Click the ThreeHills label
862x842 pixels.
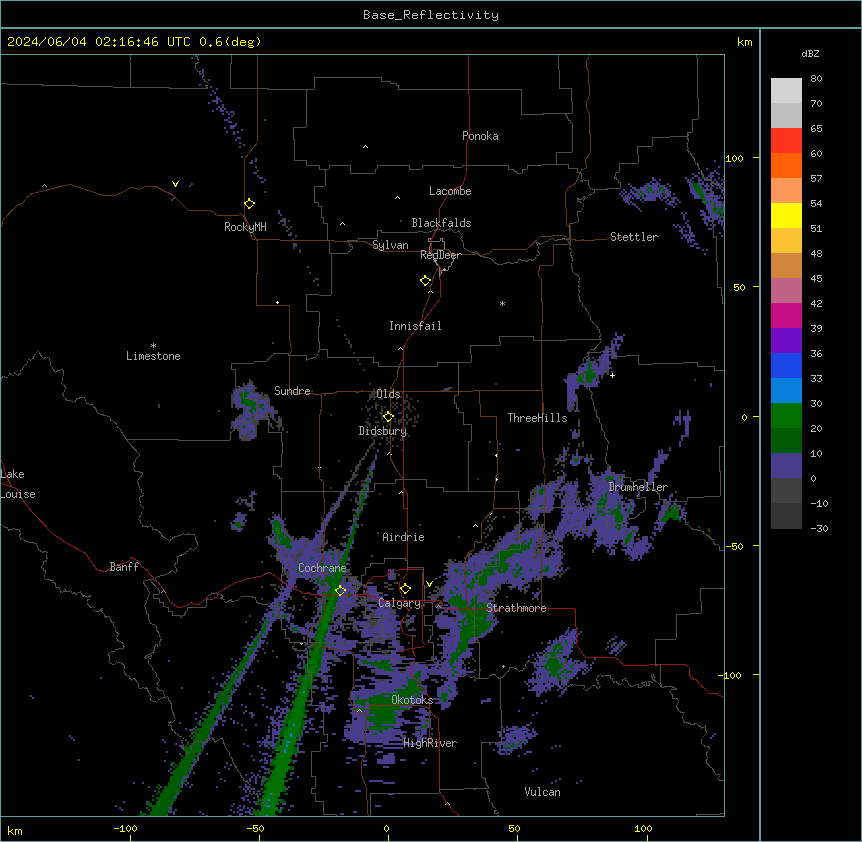(537, 418)
